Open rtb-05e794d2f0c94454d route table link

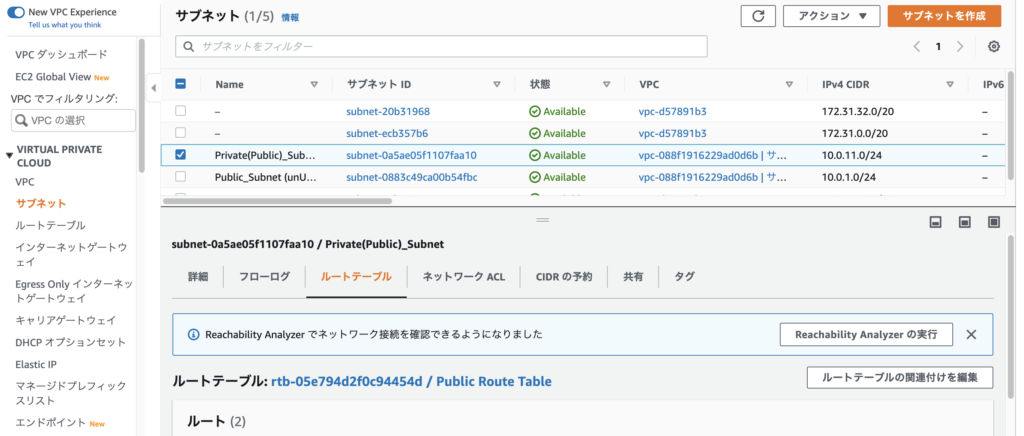point(411,381)
